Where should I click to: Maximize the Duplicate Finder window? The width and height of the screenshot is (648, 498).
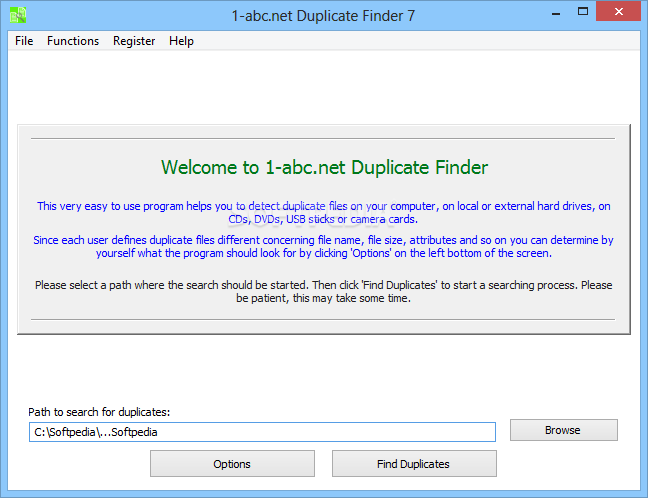583,12
